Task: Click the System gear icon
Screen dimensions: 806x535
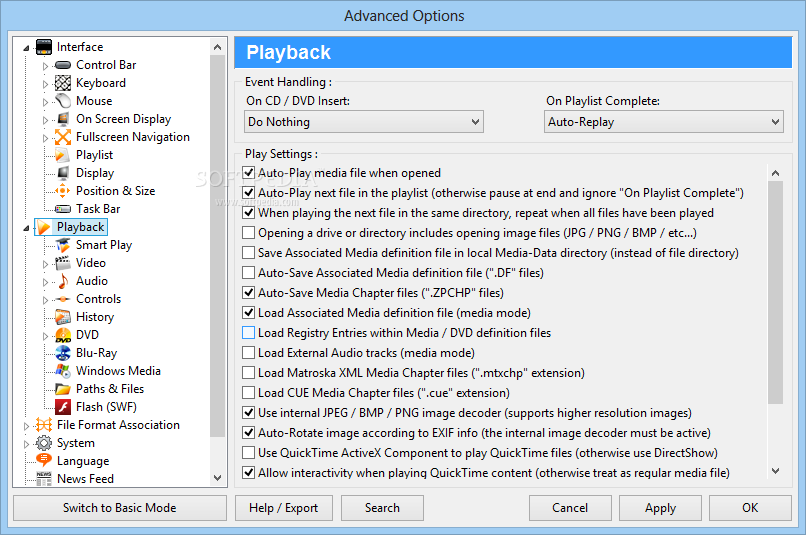Action: [x=44, y=443]
